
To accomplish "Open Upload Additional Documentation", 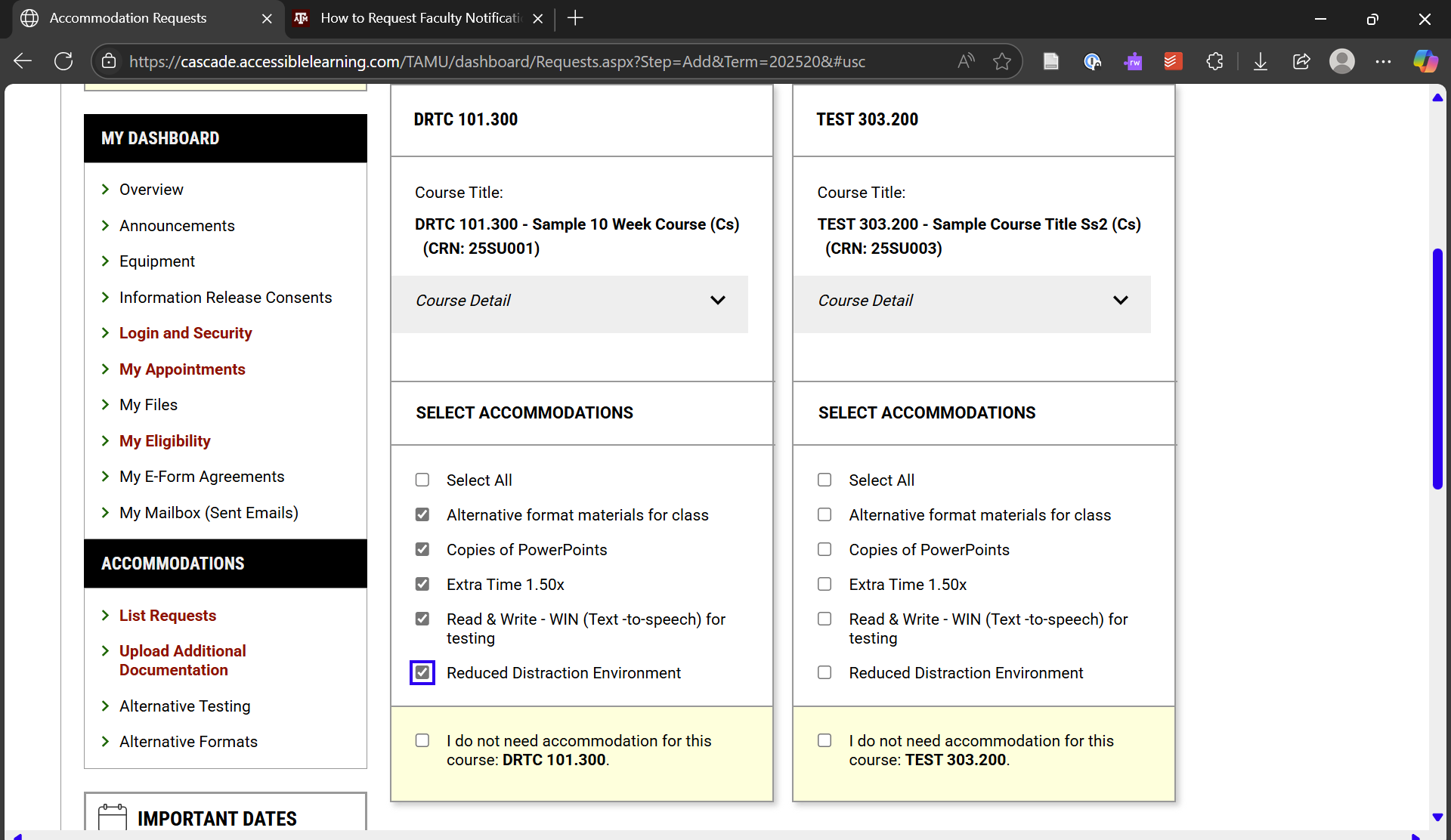I will pos(182,660).
